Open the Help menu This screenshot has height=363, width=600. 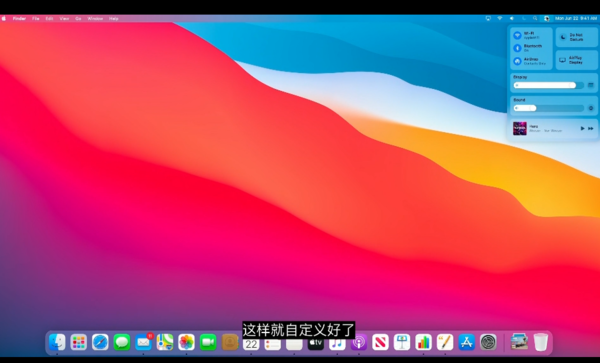114,18
